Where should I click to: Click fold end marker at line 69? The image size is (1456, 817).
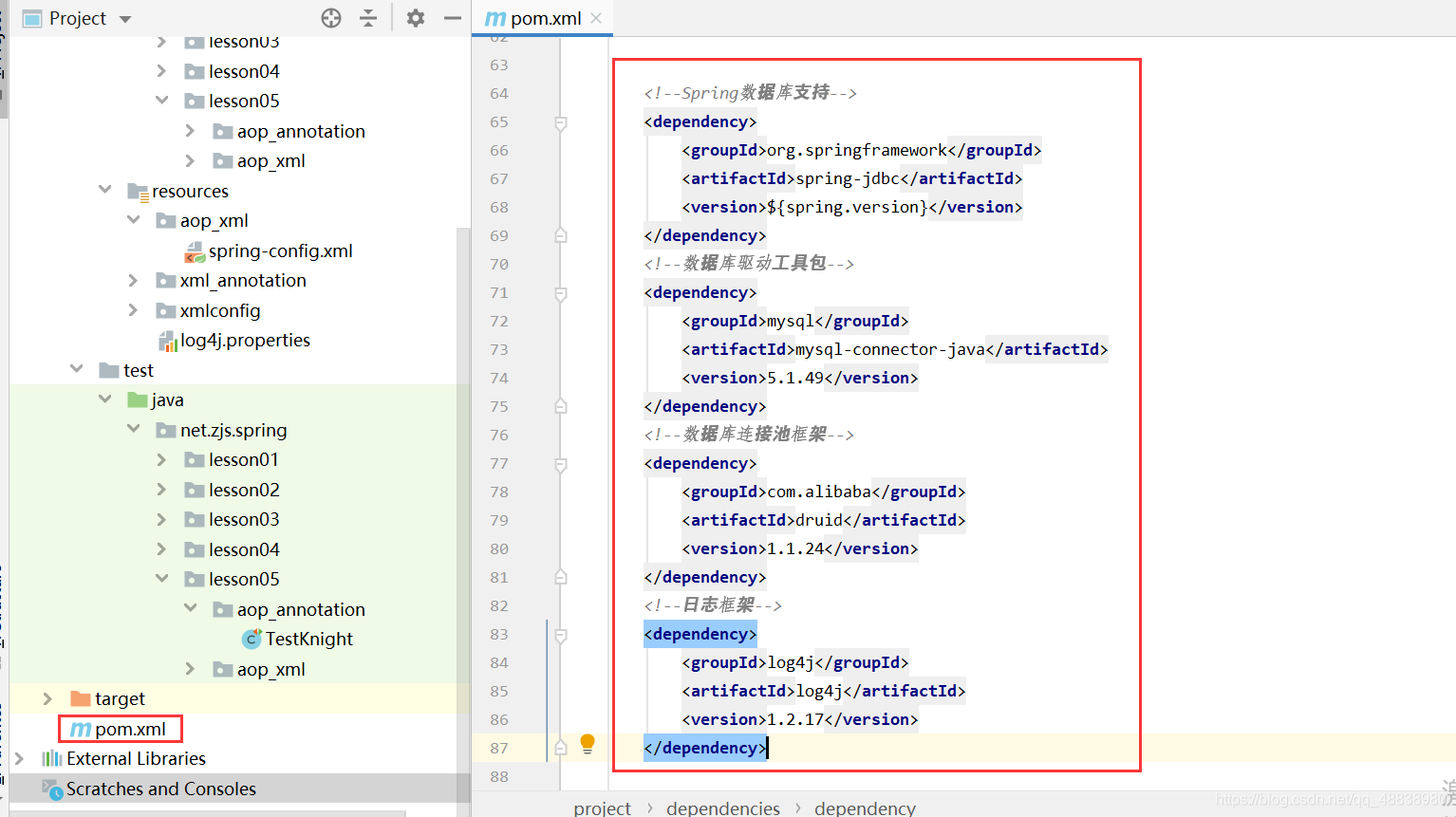[561, 234]
